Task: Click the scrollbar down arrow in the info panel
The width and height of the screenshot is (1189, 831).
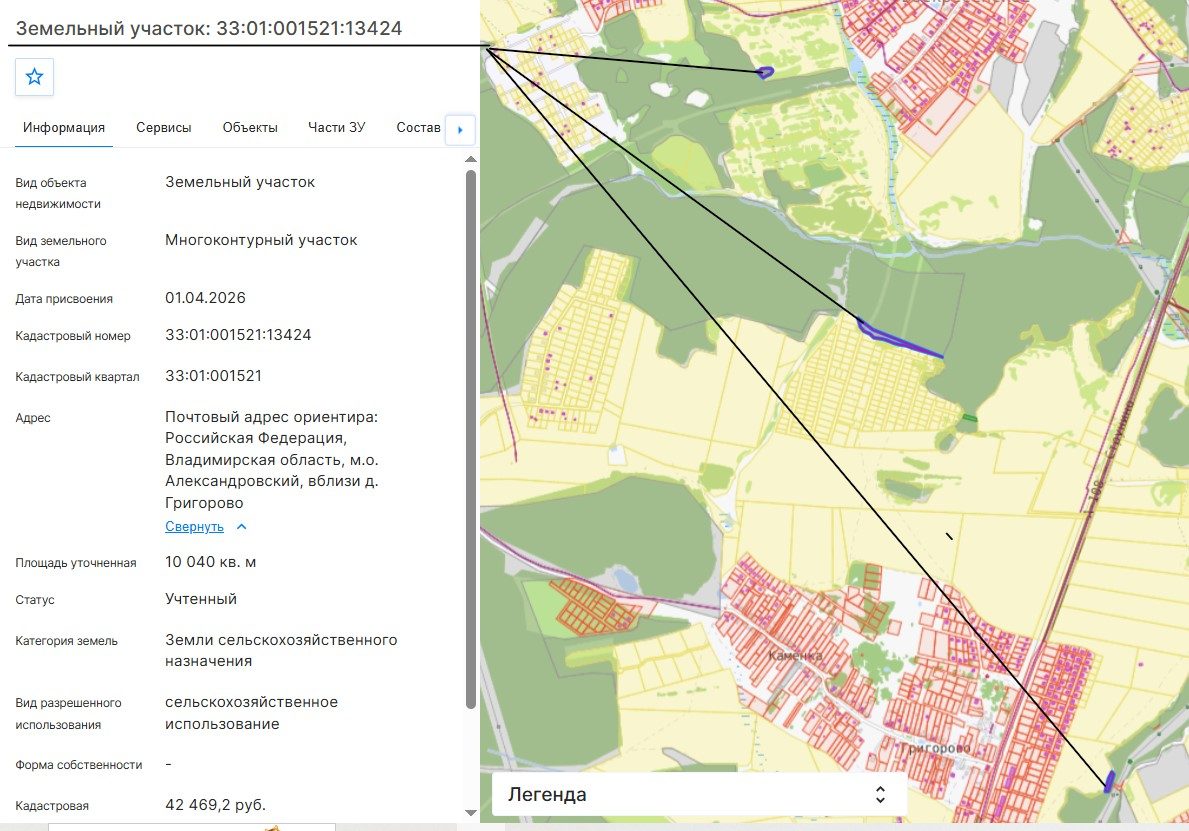Action: (470, 813)
